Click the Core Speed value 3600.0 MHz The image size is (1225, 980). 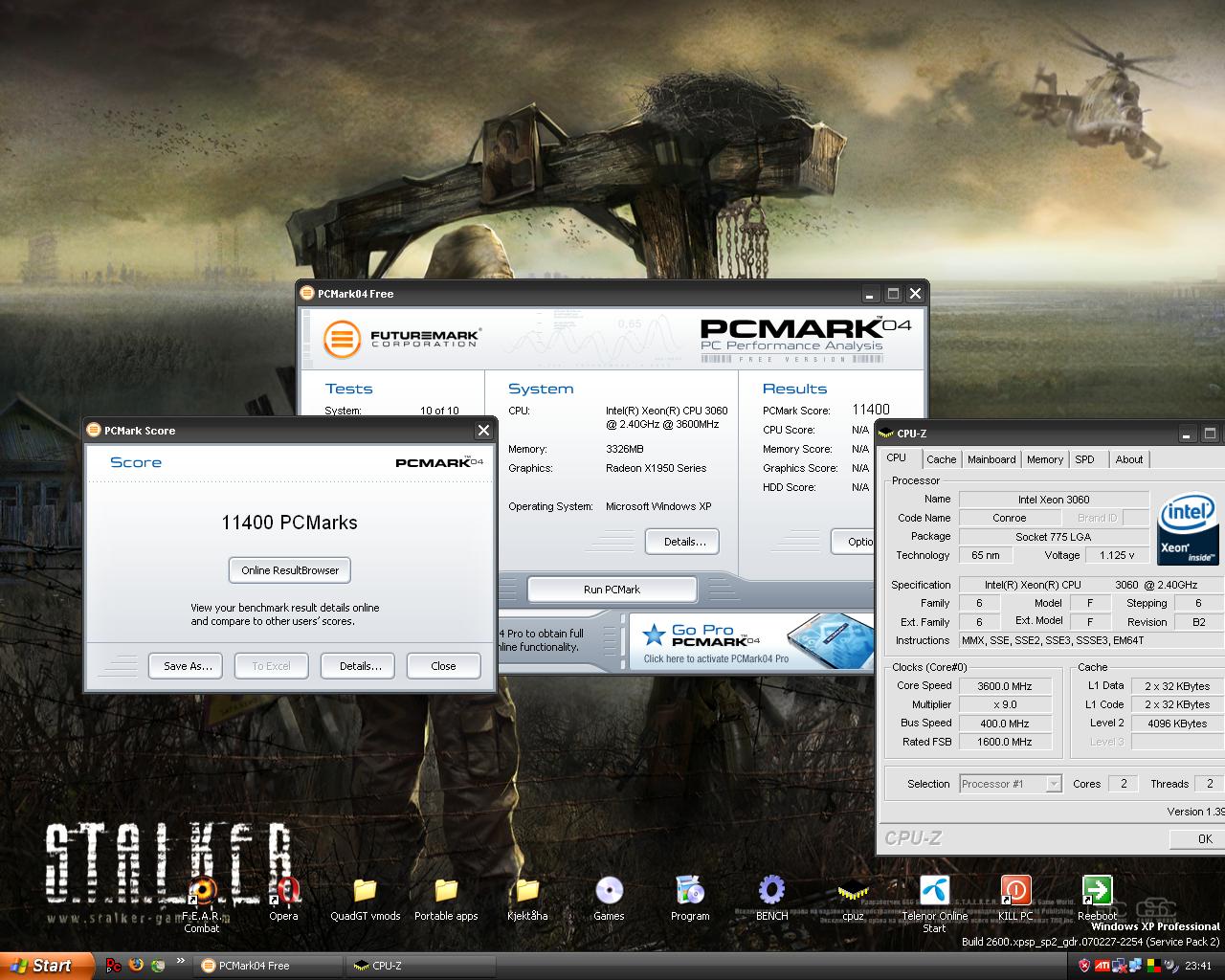(x=1004, y=686)
